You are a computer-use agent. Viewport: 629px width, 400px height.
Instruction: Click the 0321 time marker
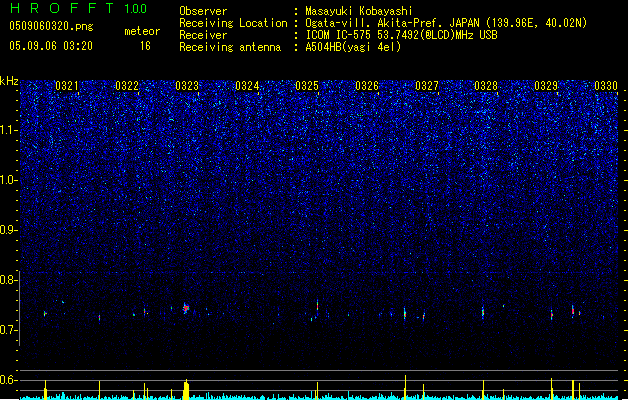67,85
